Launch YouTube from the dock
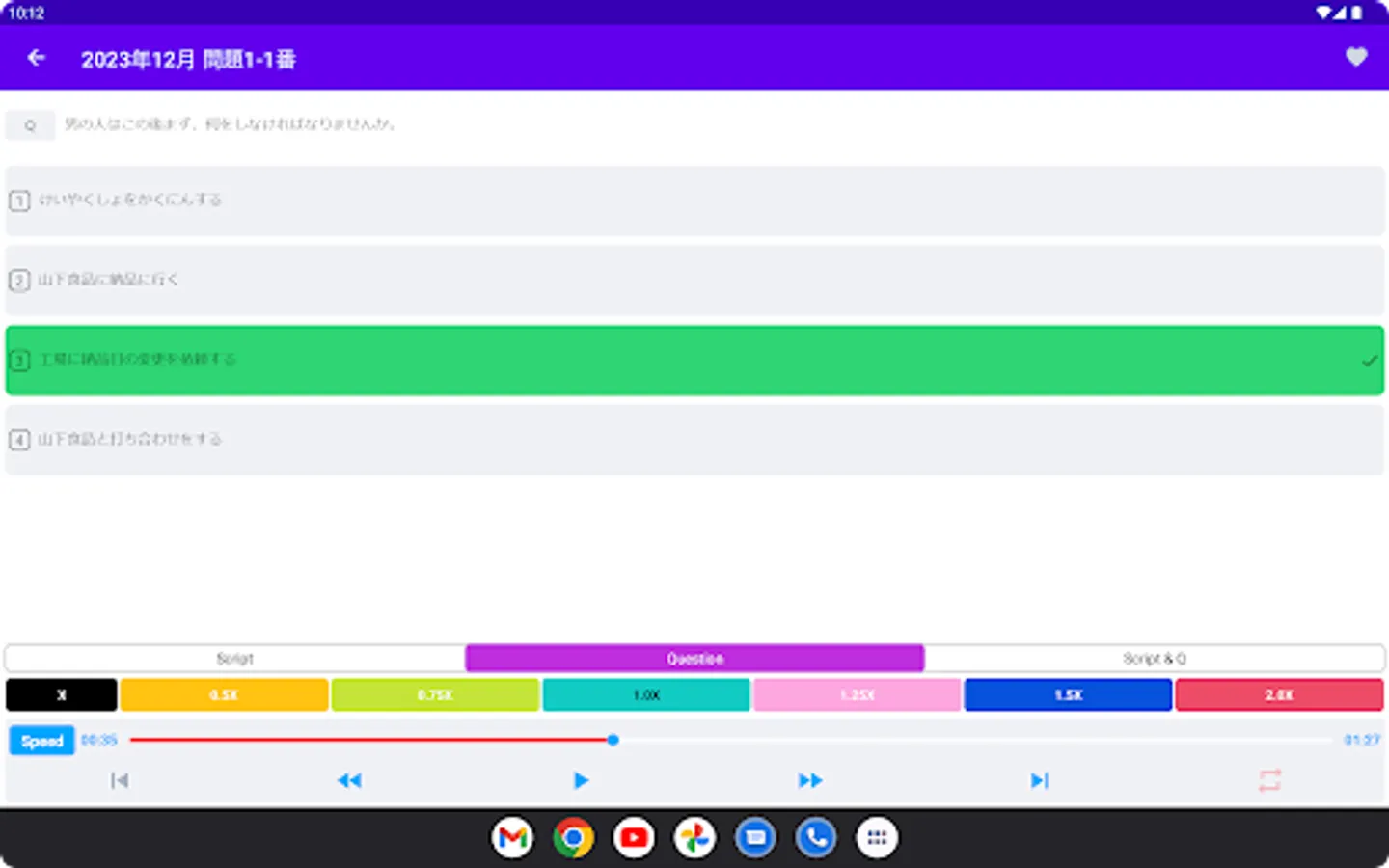The image size is (1389, 868). click(634, 837)
